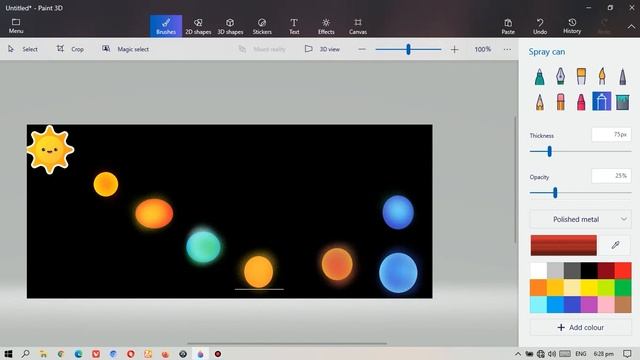640x360 pixels.
Task: Switch to the 2D shapes tab
Action: coord(198,26)
